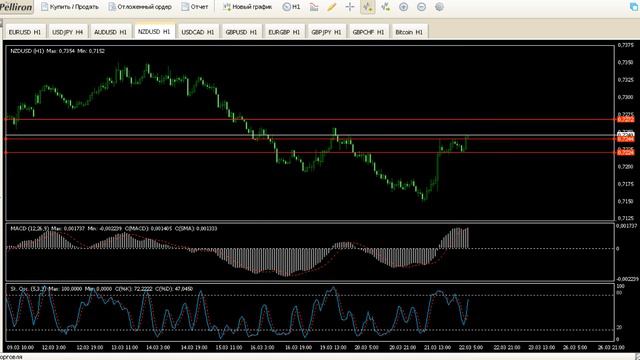Click the add indicator icon
Screen dimensions: 640x360
386,7
